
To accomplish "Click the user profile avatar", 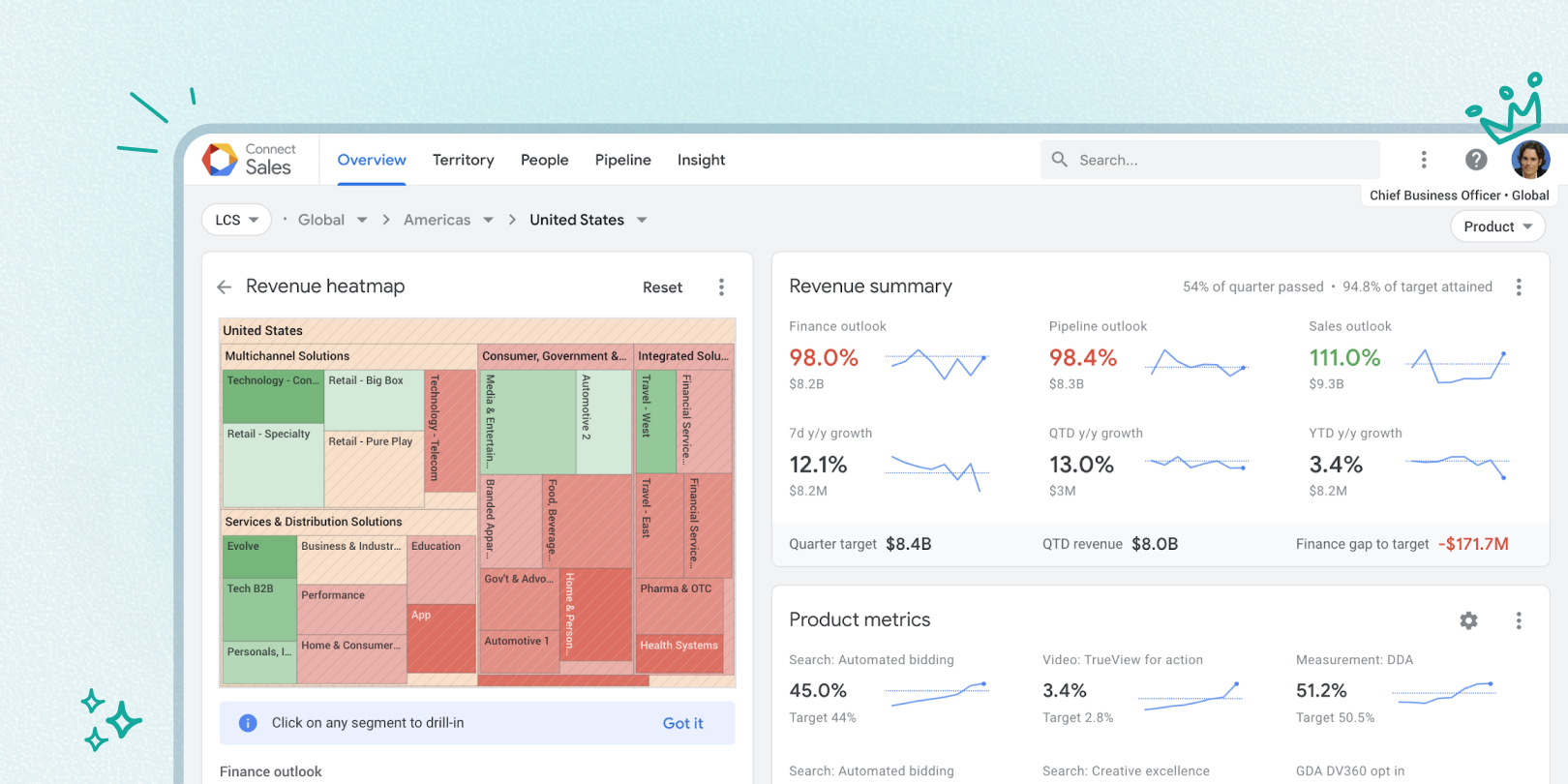I will pyautogui.click(x=1530, y=160).
